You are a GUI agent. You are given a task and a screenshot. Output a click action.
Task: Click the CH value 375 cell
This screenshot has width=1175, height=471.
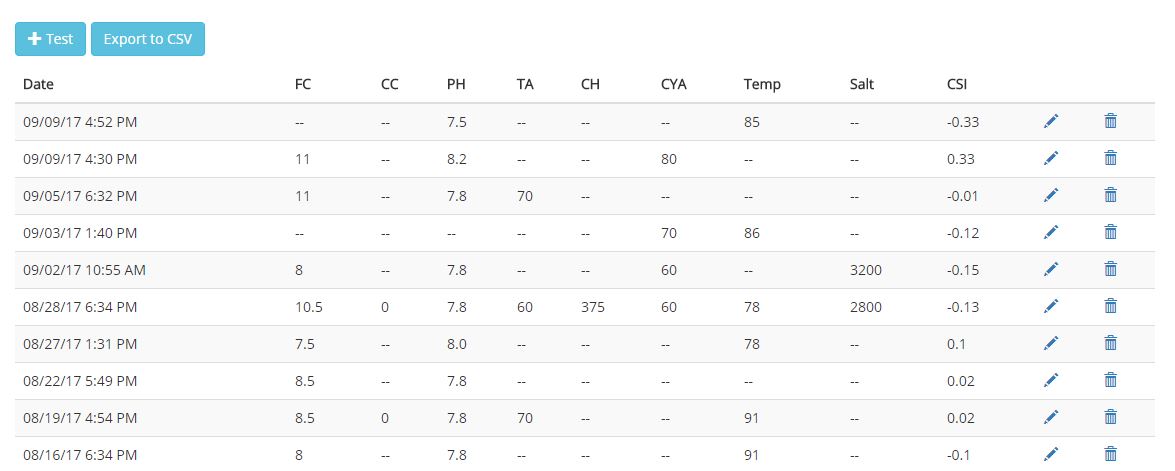592,306
